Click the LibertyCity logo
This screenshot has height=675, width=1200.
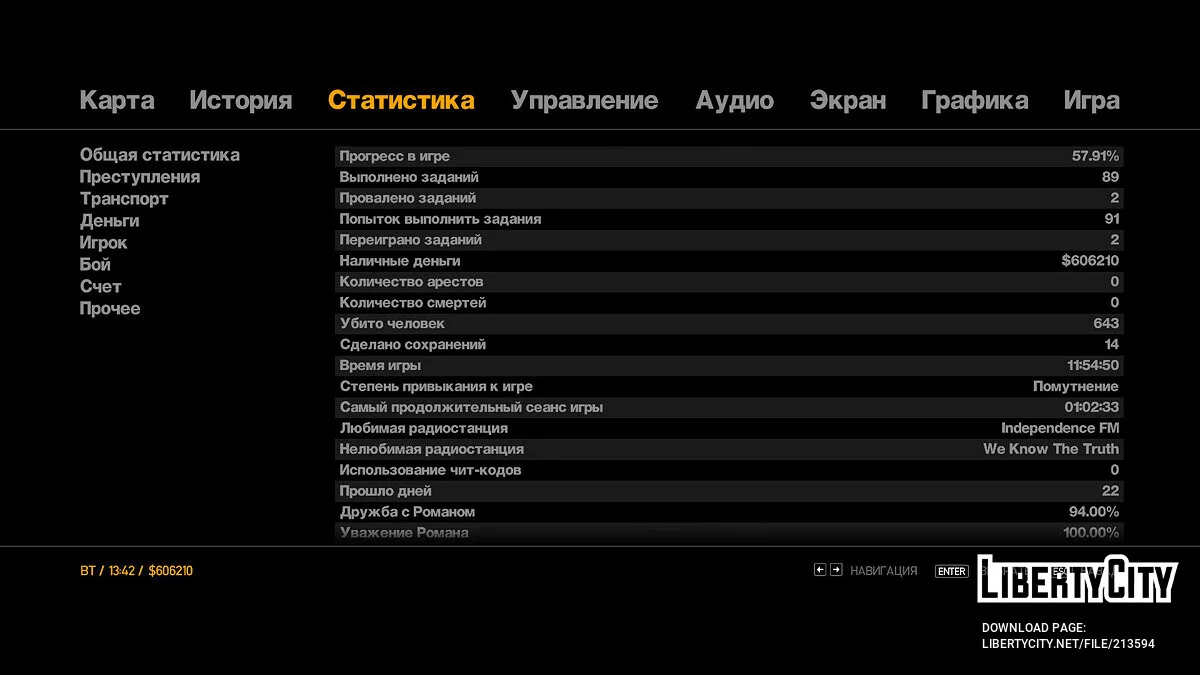click(x=1076, y=579)
